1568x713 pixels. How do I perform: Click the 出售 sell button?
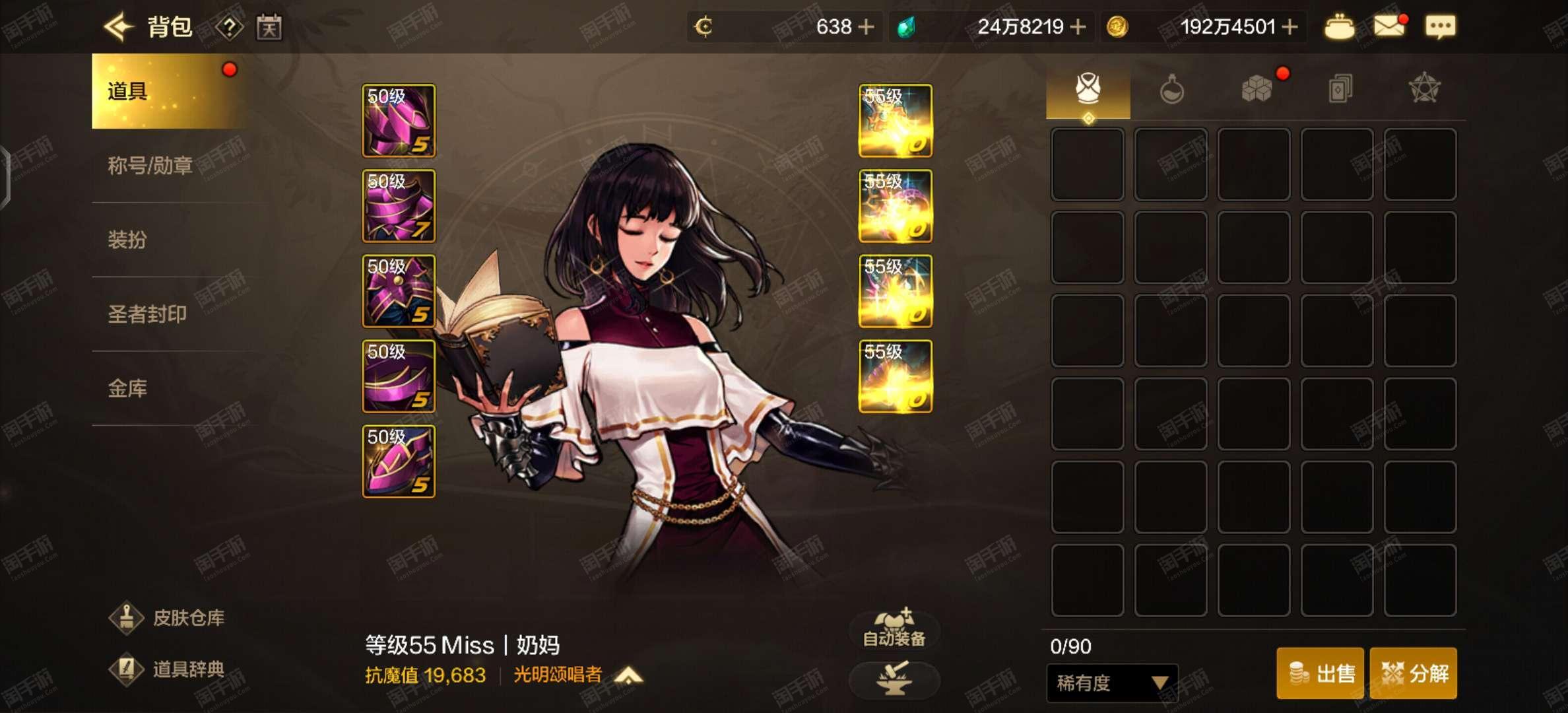(1320, 673)
